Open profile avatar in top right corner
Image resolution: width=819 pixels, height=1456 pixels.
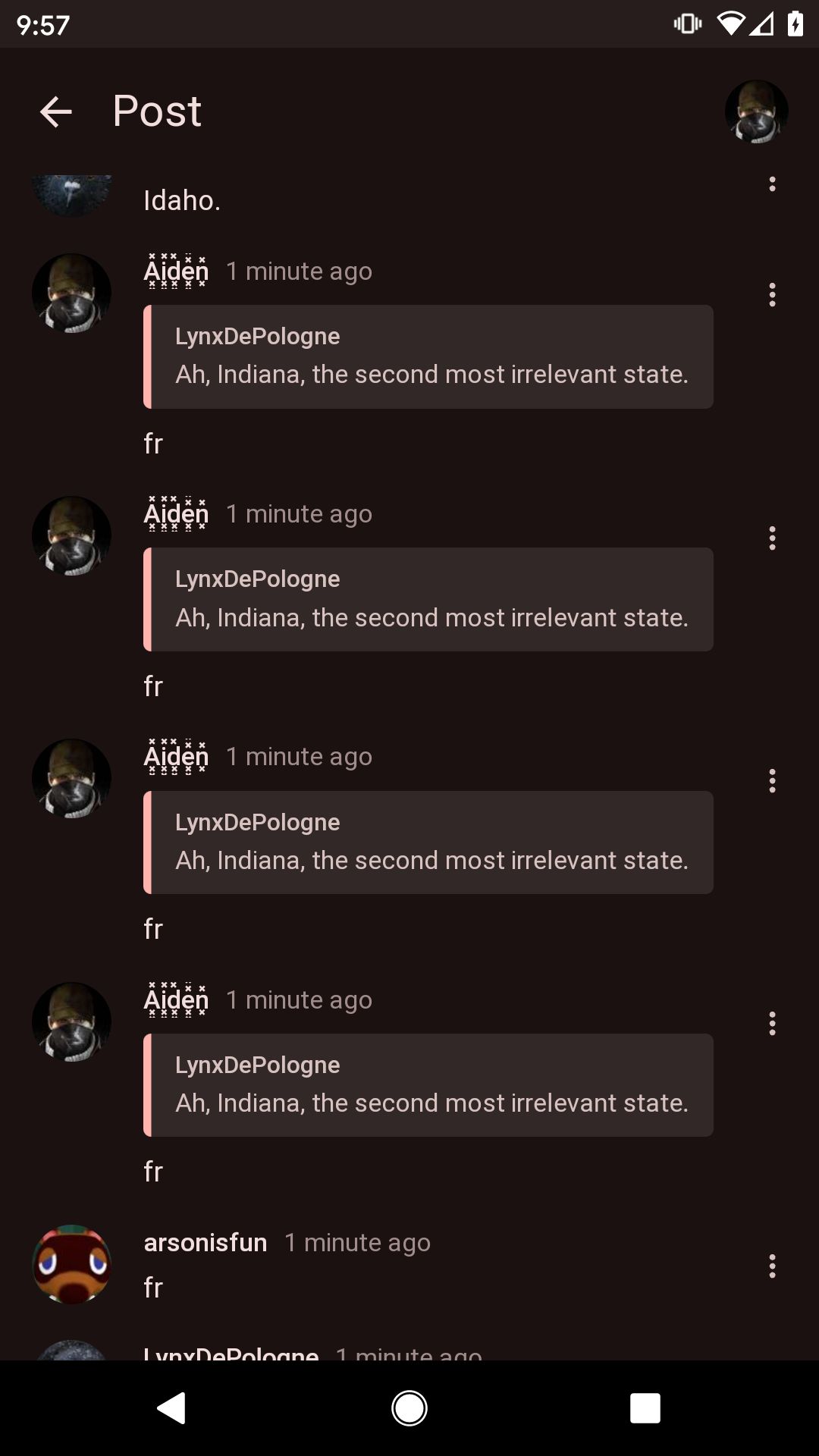pyautogui.click(x=756, y=111)
